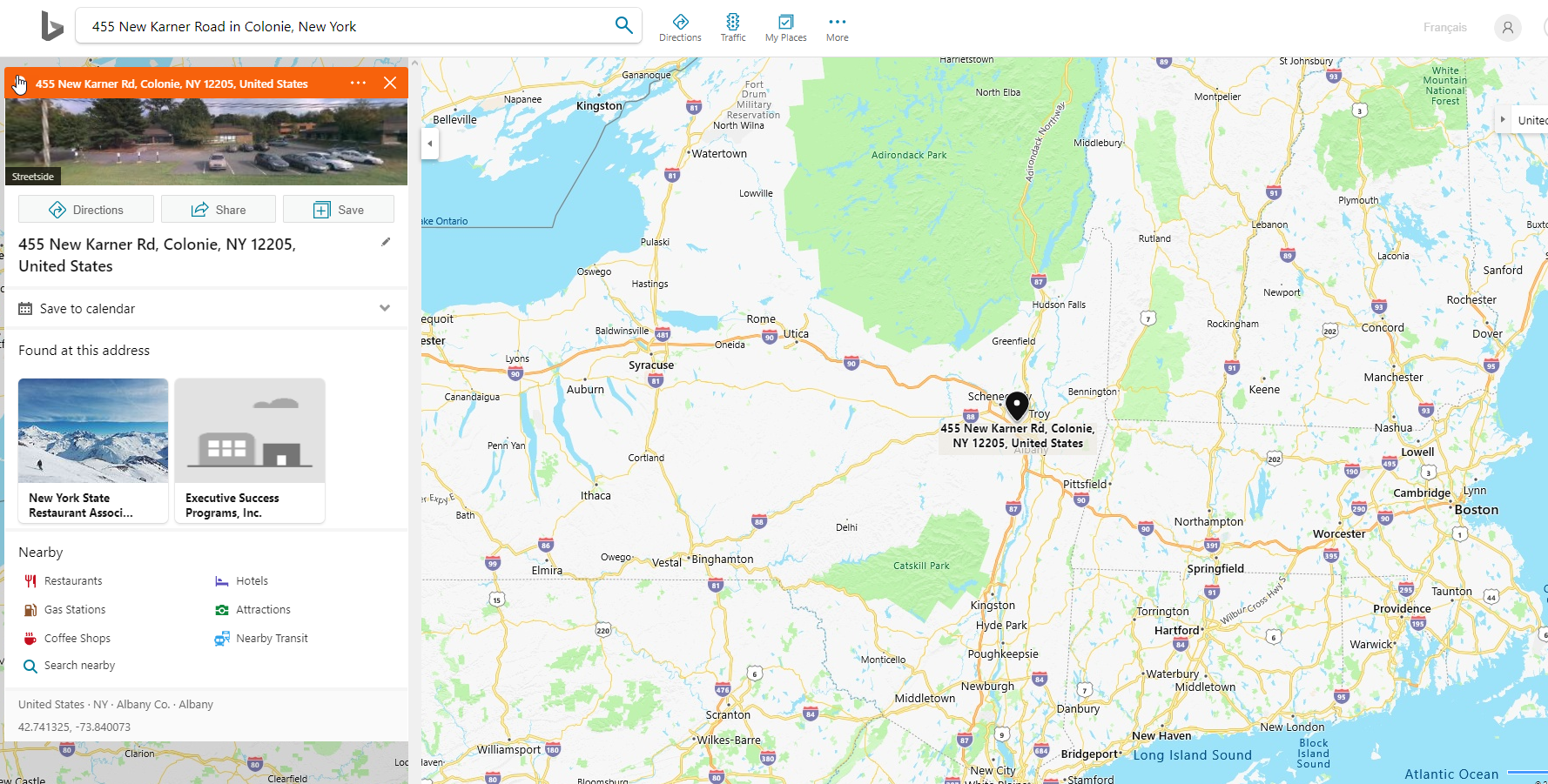Toggle the Traffic layer

733,28
